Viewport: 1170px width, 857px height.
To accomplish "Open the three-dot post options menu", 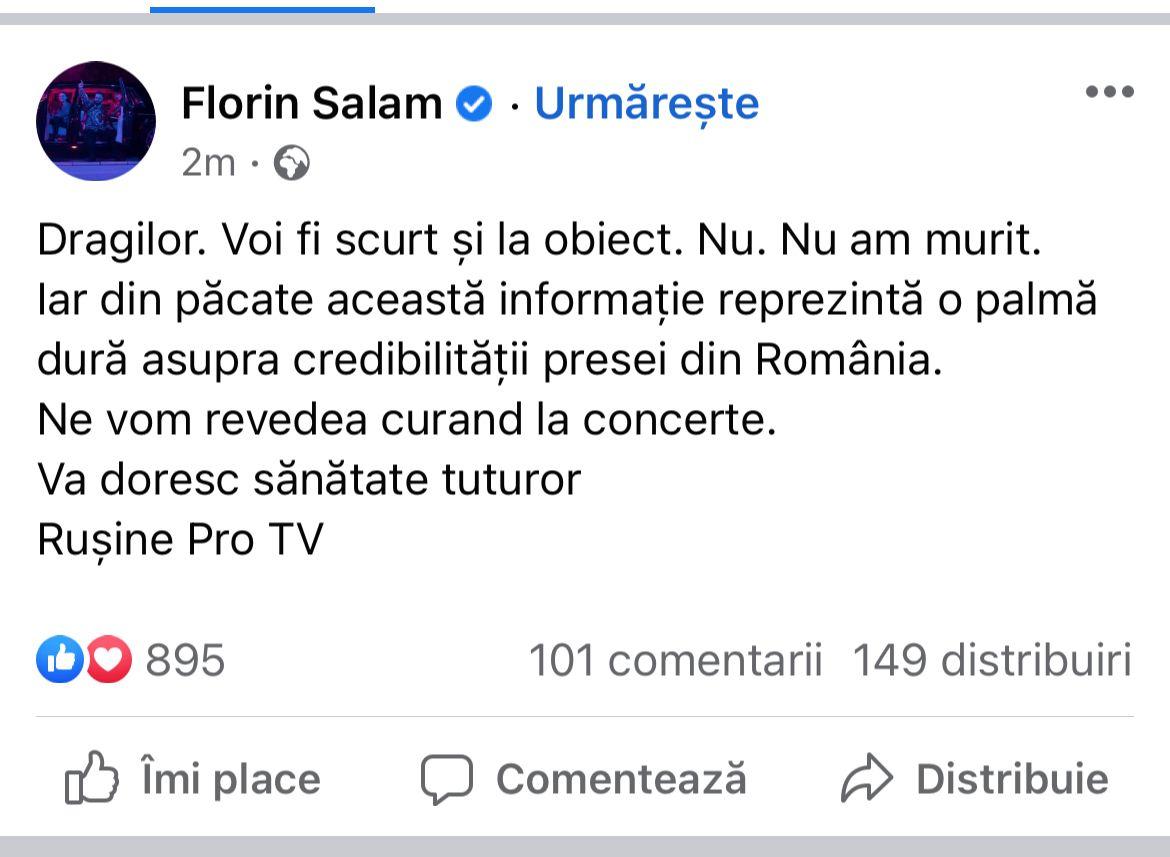I will tap(1109, 92).
